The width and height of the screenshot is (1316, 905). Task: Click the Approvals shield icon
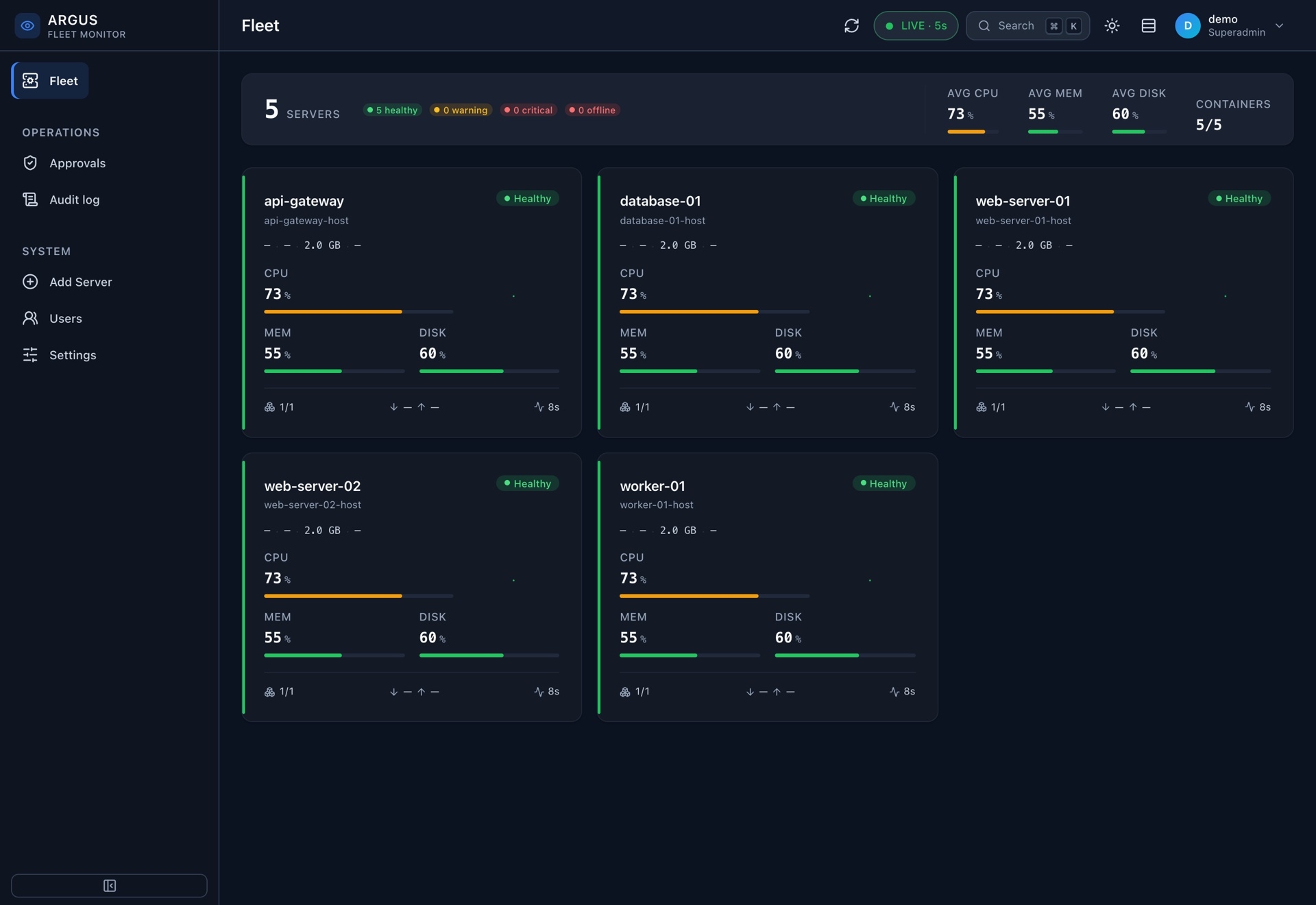(30, 162)
